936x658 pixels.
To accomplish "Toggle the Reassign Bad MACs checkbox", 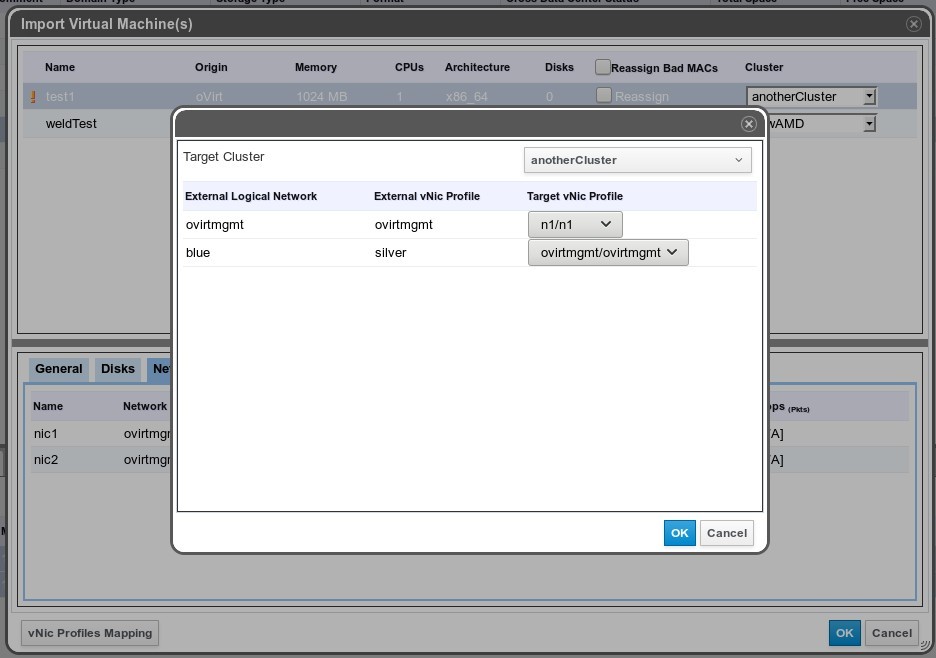I will [x=603, y=67].
